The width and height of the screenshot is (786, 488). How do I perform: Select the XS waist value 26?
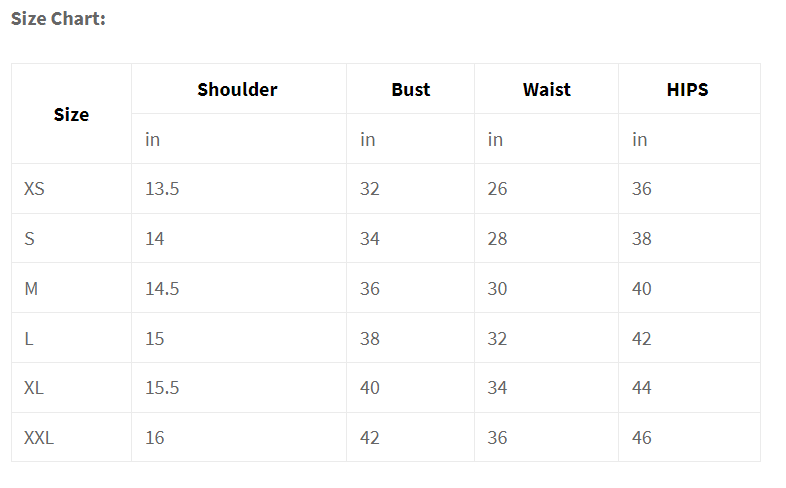point(497,188)
